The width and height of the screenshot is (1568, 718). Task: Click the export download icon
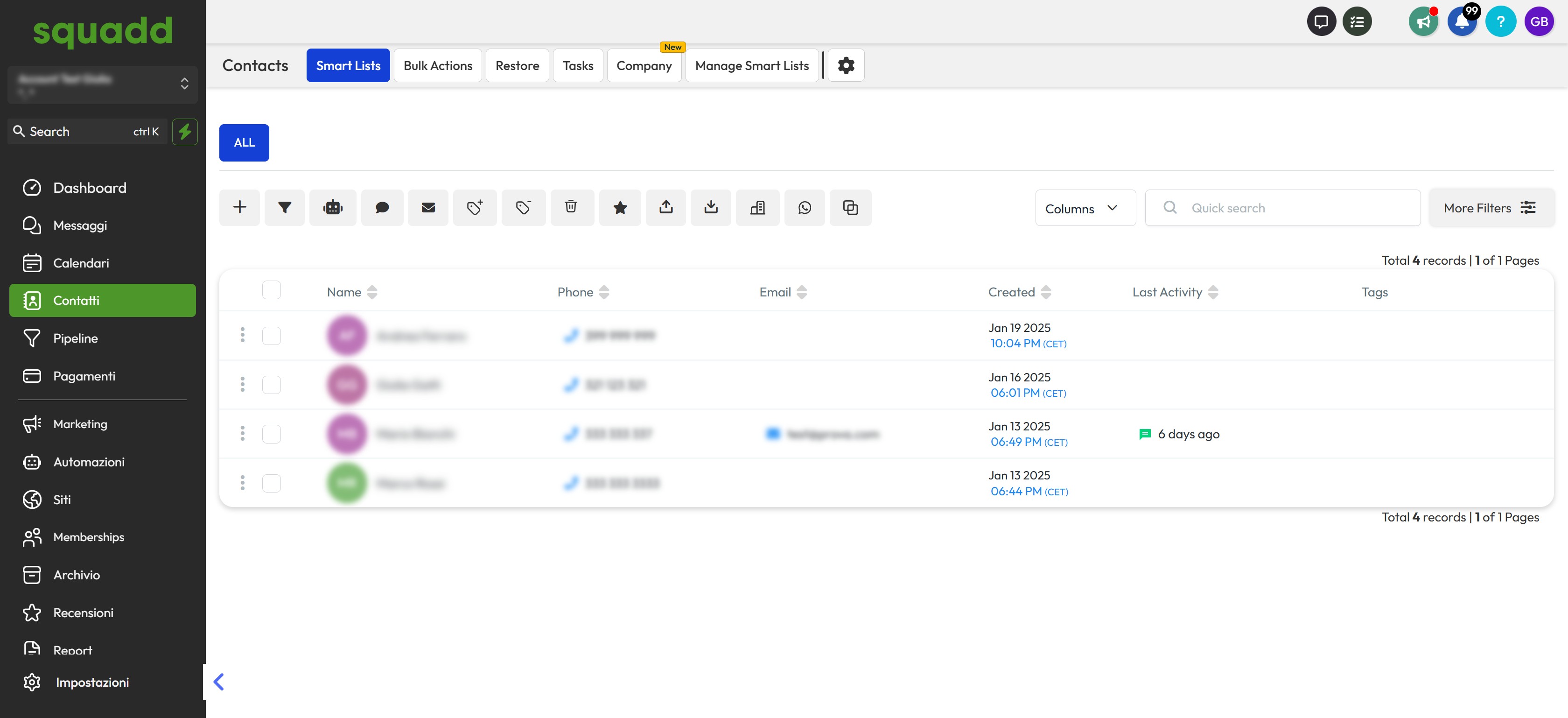(710, 208)
